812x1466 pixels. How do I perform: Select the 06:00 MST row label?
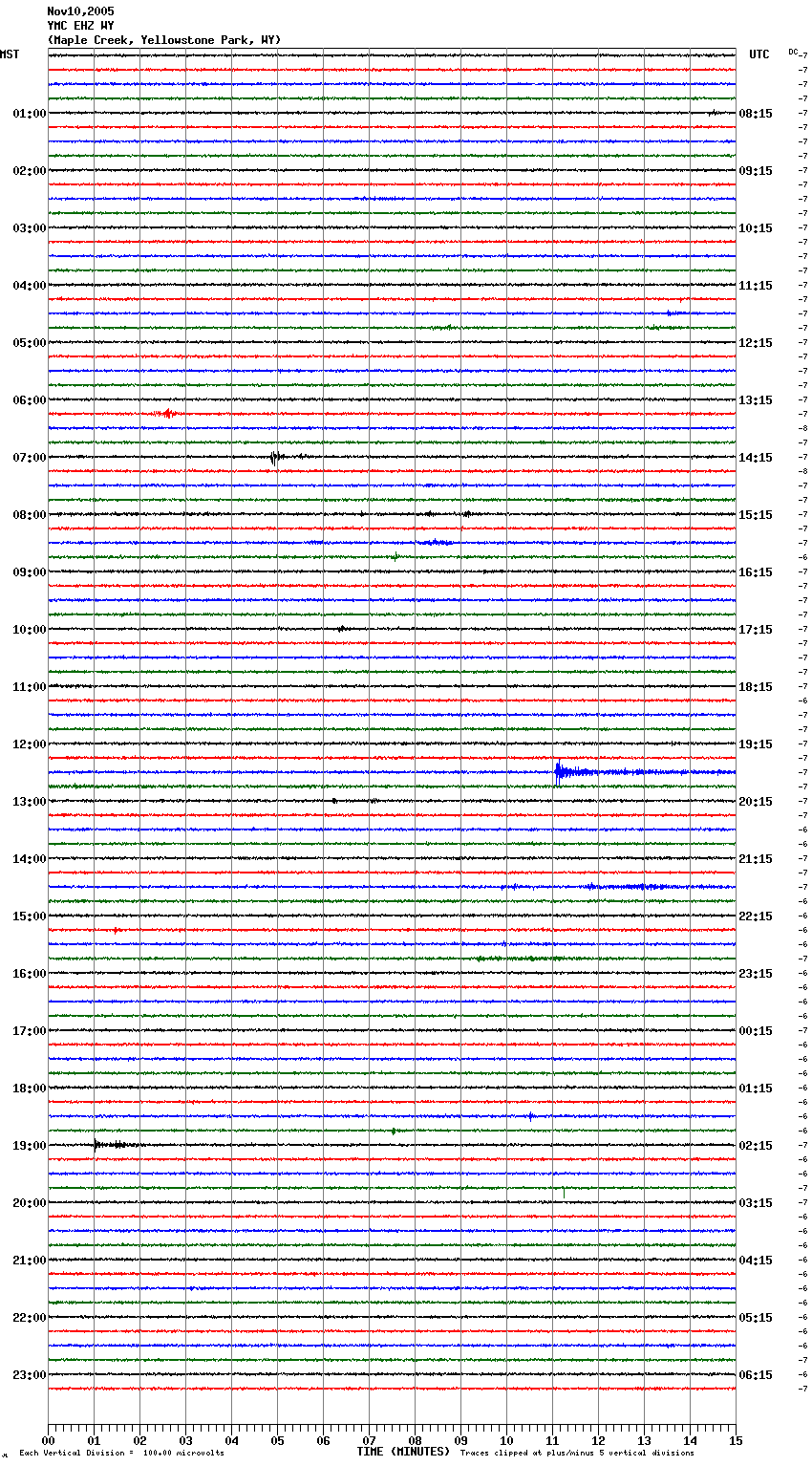pos(30,400)
